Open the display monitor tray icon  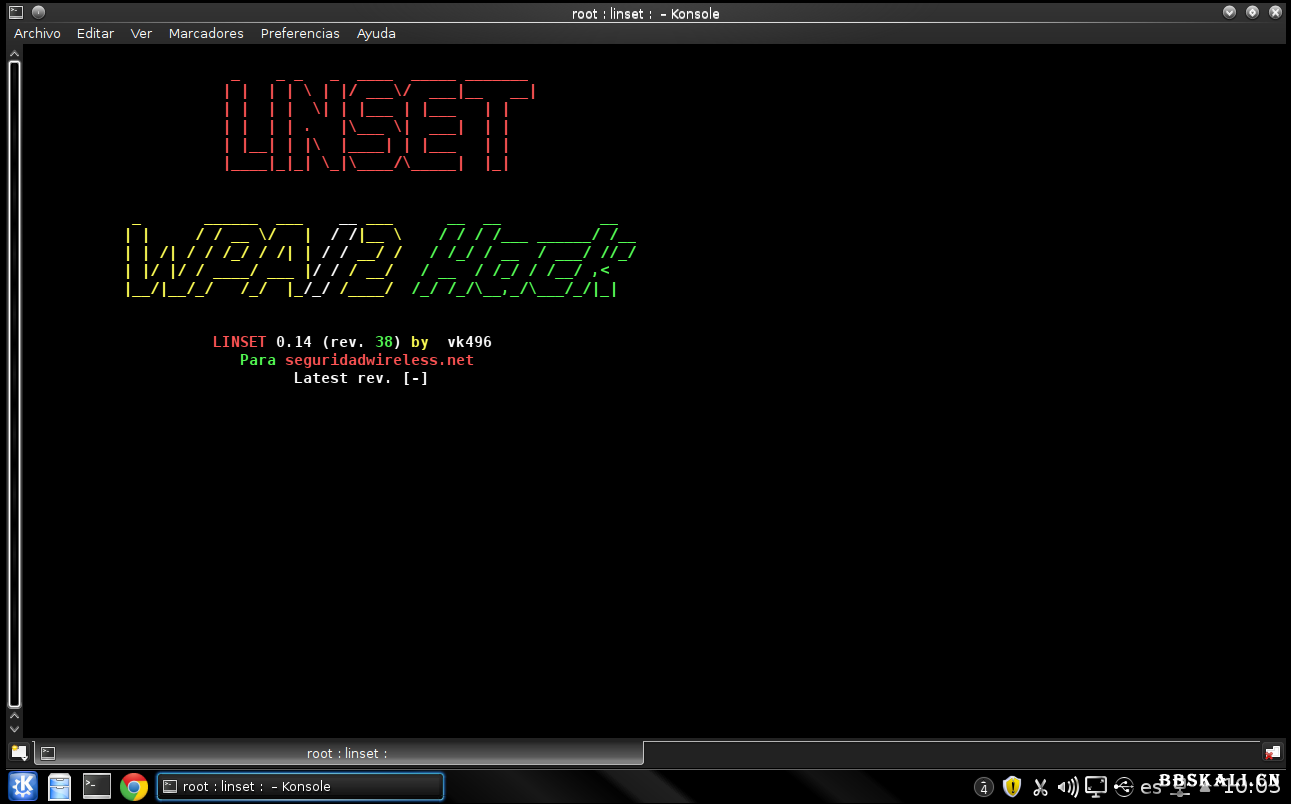pos(1096,787)
